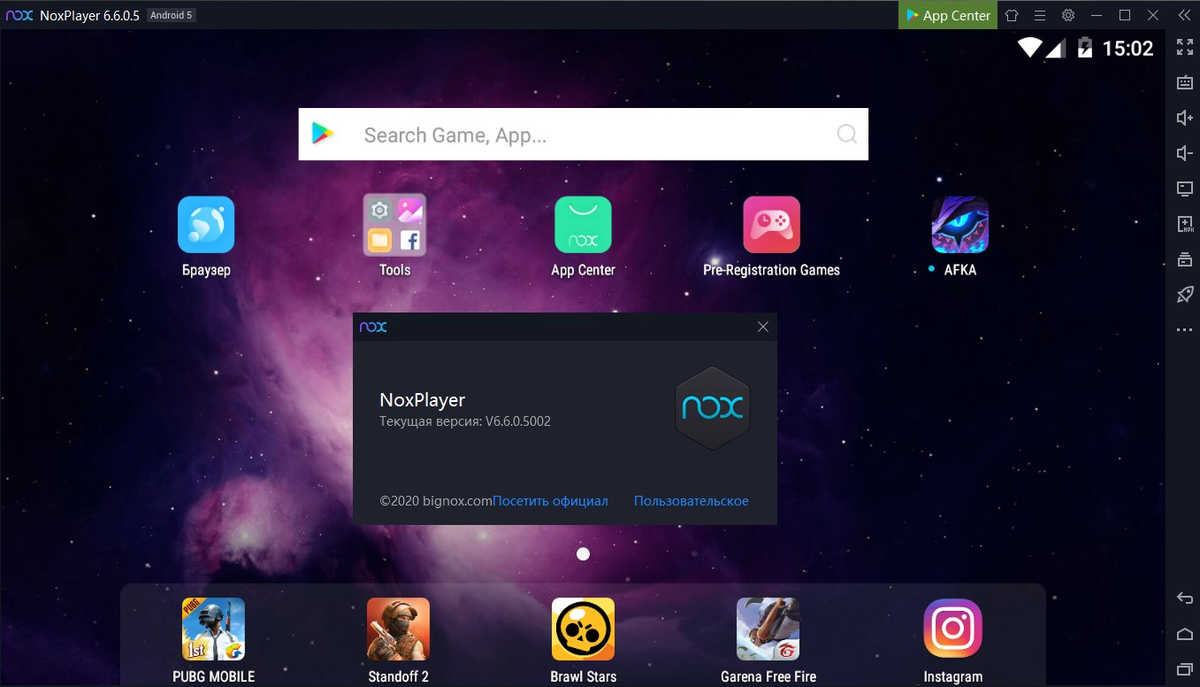Open the hamburger menu in title bar
1200x687 pixels.
1040,15
